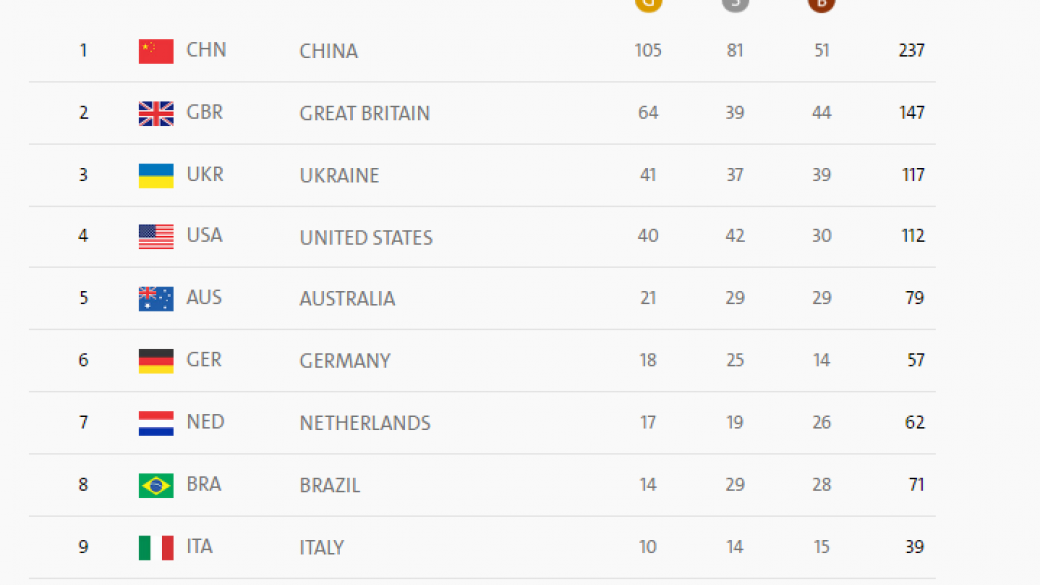The width and height of the screenshot is (1040, 585).
Task: Click the NED country code
Action: (x=205, y=422)
